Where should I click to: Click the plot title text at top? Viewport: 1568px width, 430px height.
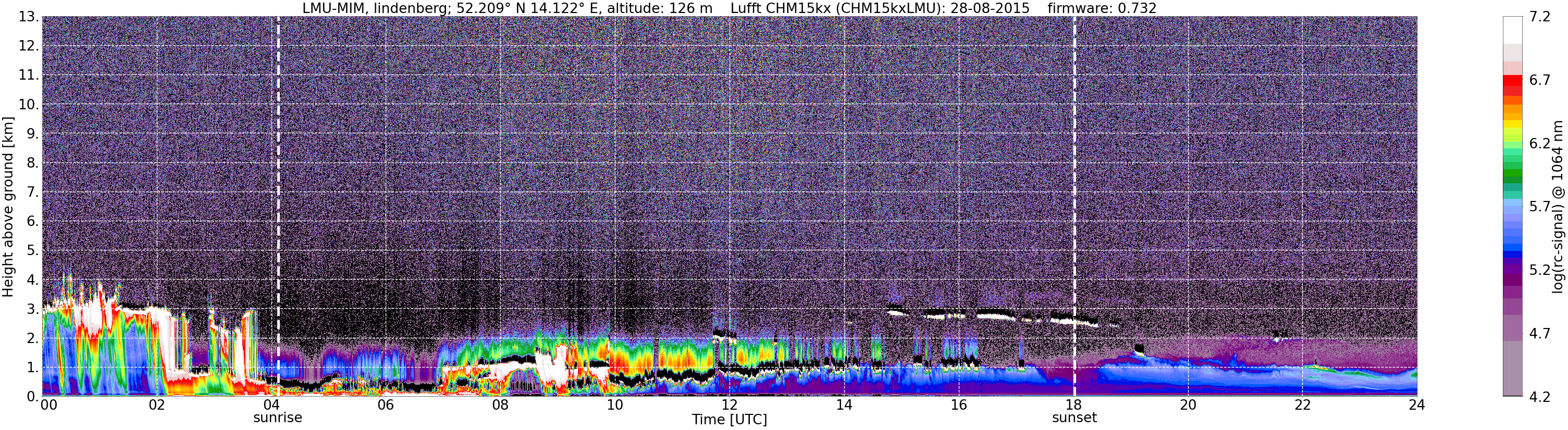(729, 8)
